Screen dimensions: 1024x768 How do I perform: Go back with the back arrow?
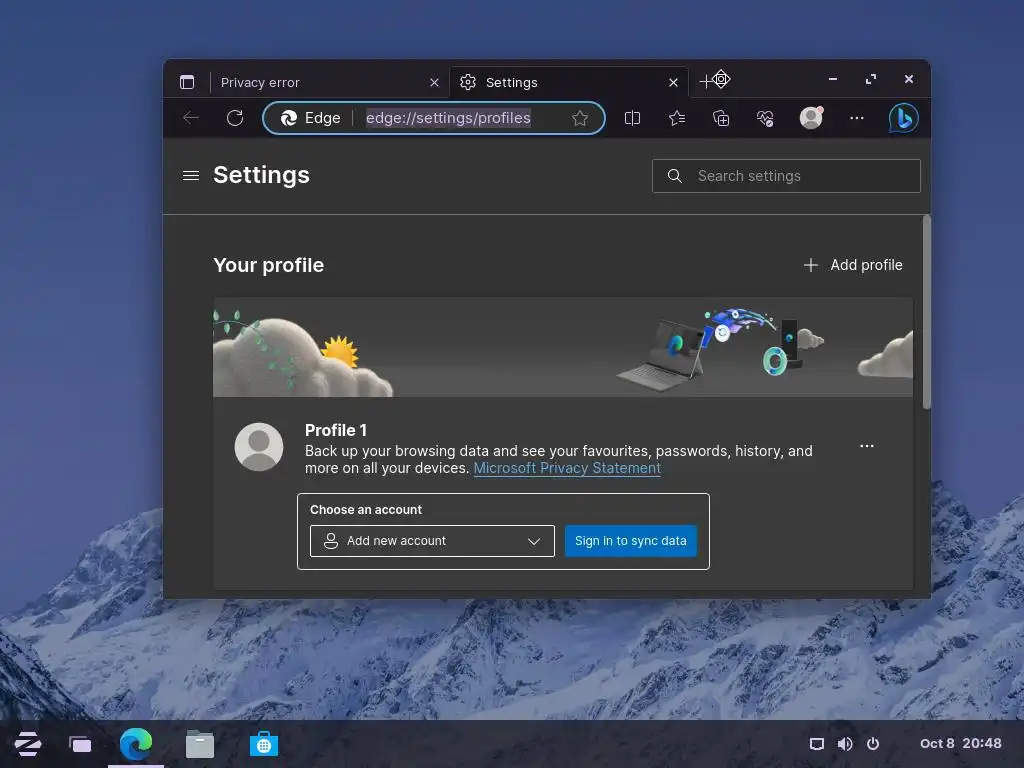[191, 118]
